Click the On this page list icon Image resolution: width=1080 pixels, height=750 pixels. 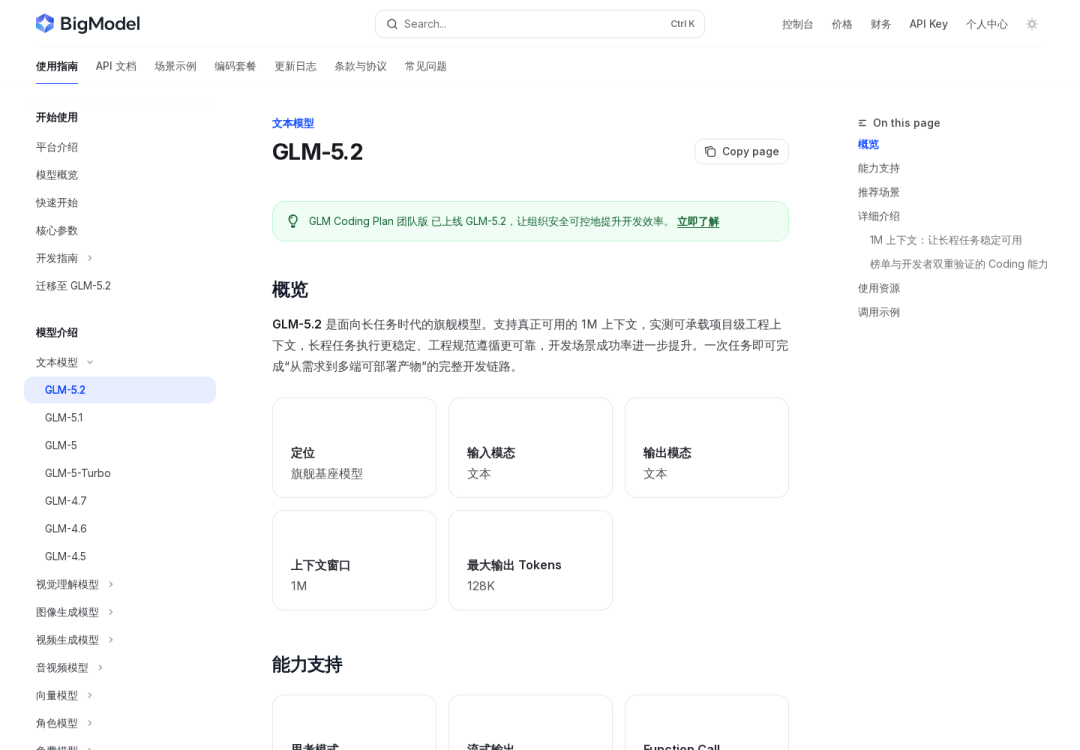tap(862, 123)
